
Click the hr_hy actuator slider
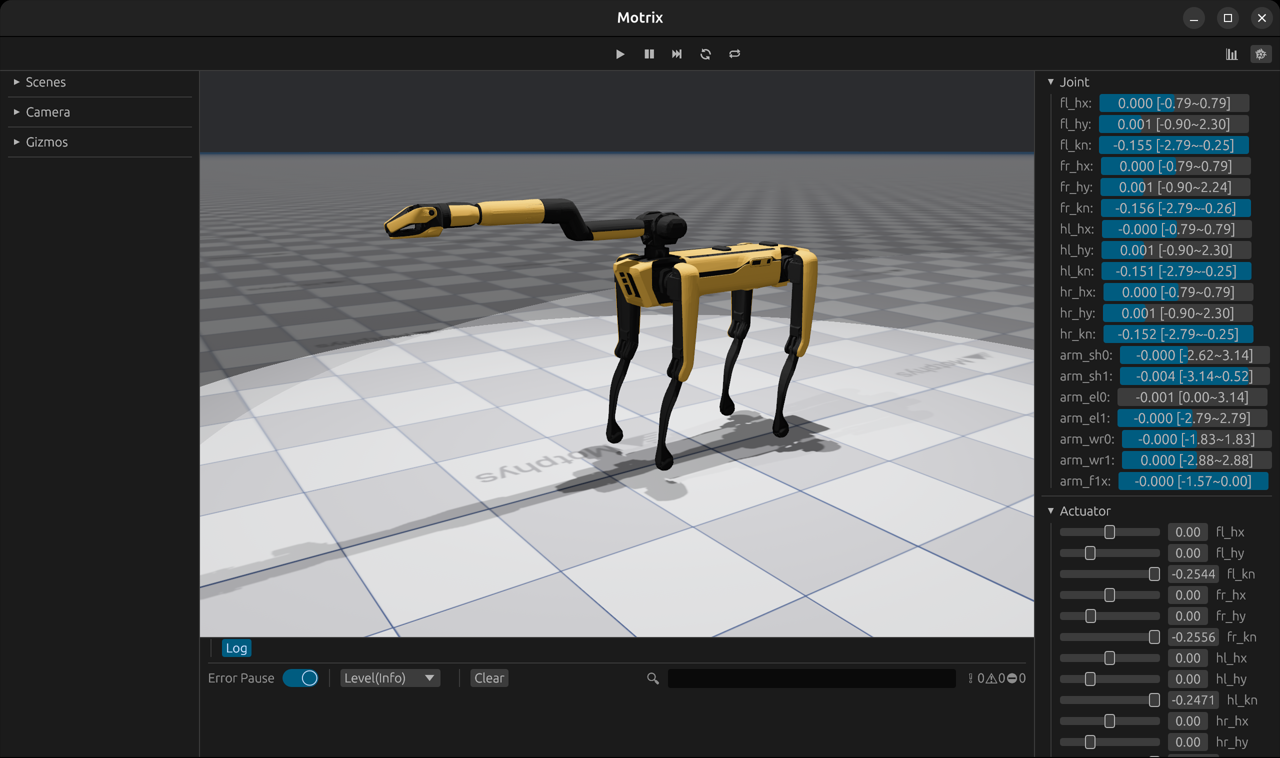pyautogui.click(x=1110, y=742)
